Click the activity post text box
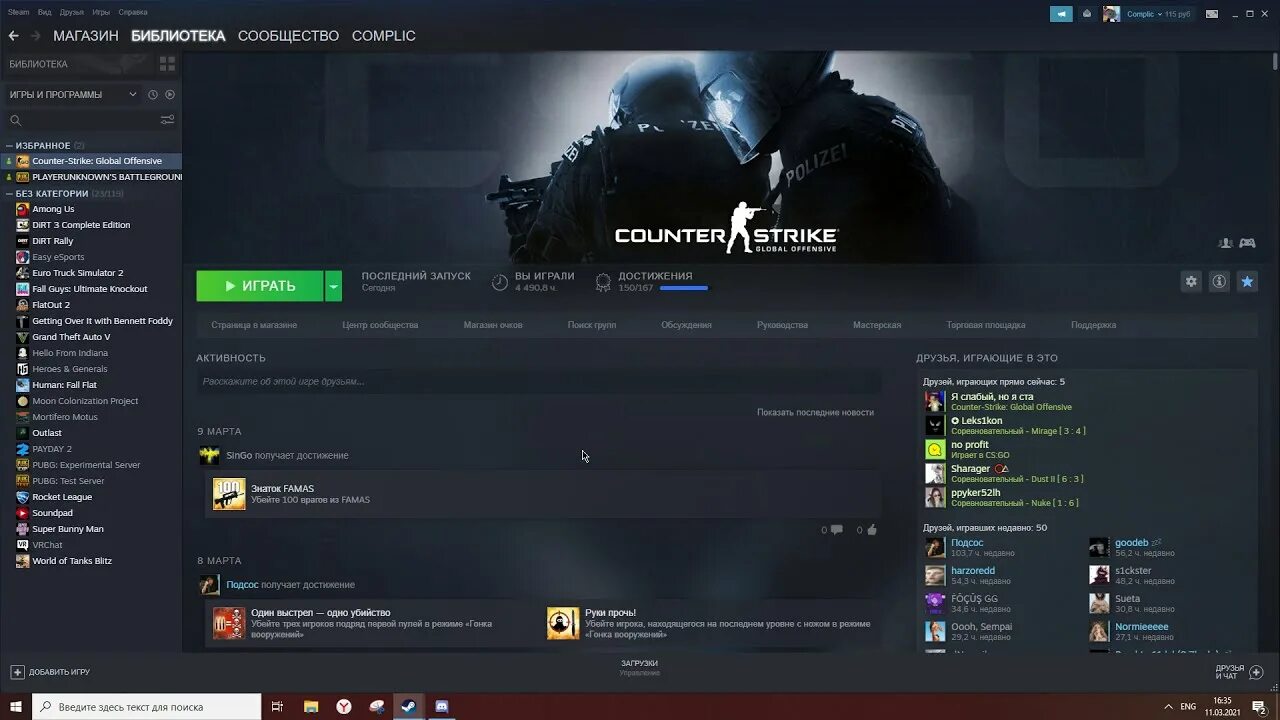Viewport: 1280px width, 720px height. [x=538, y=381]
